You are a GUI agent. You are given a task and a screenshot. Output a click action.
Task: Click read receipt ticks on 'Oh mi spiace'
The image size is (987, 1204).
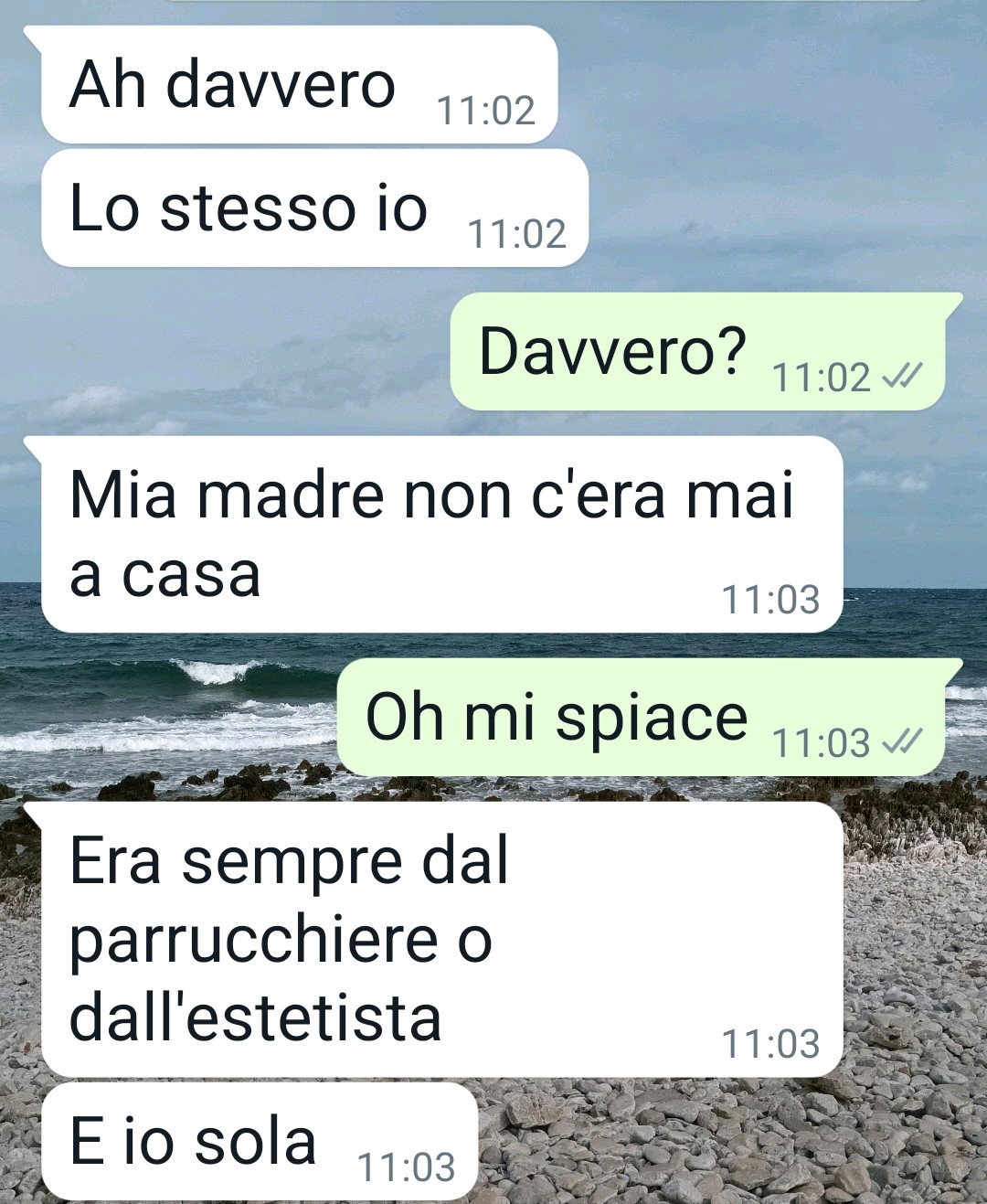point(901,741)
